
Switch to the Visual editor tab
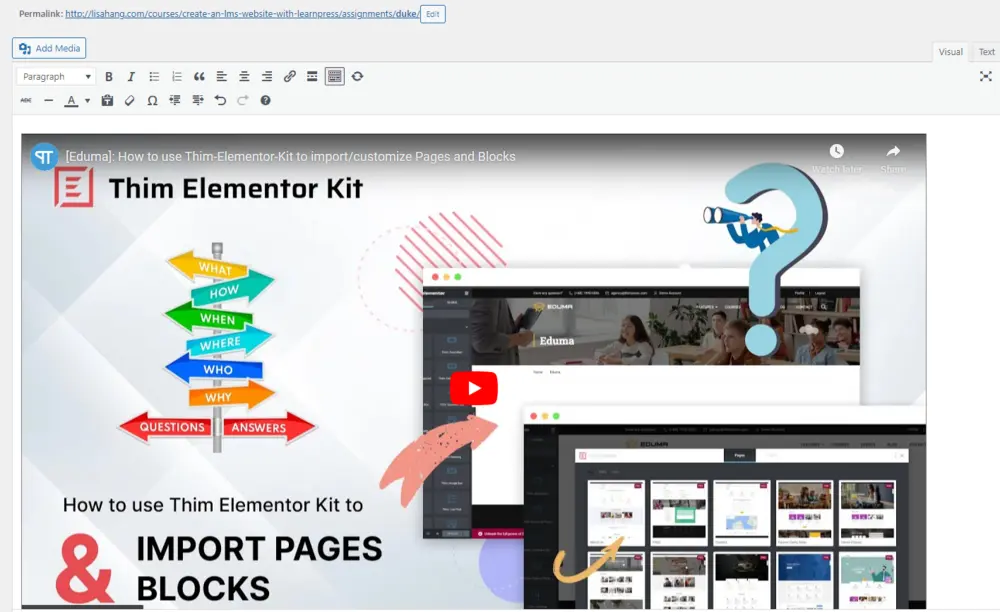[950, 52]
